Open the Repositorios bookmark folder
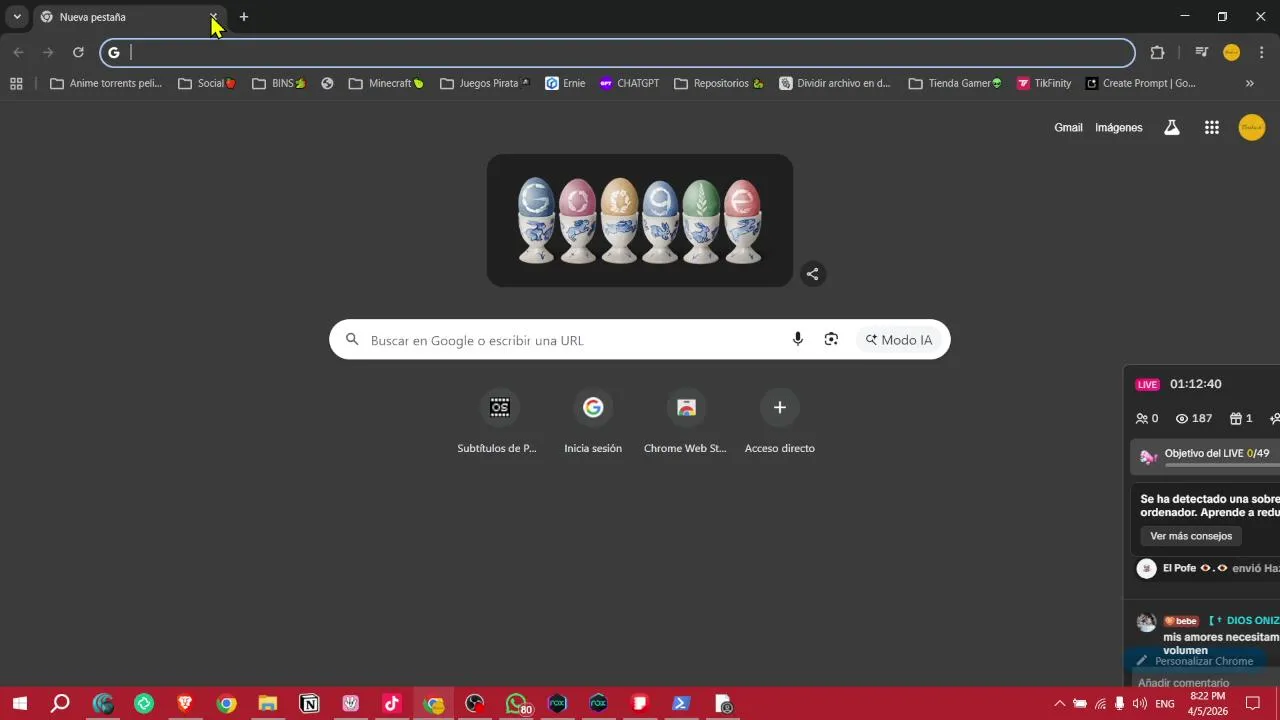This screenshot has height=720, width=1280. (720, 84)
